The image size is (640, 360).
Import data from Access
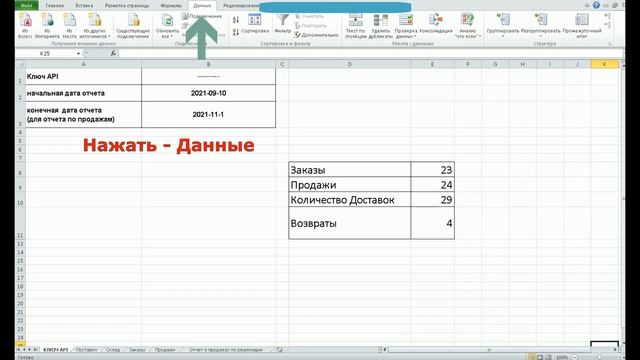tap(25, 26)
